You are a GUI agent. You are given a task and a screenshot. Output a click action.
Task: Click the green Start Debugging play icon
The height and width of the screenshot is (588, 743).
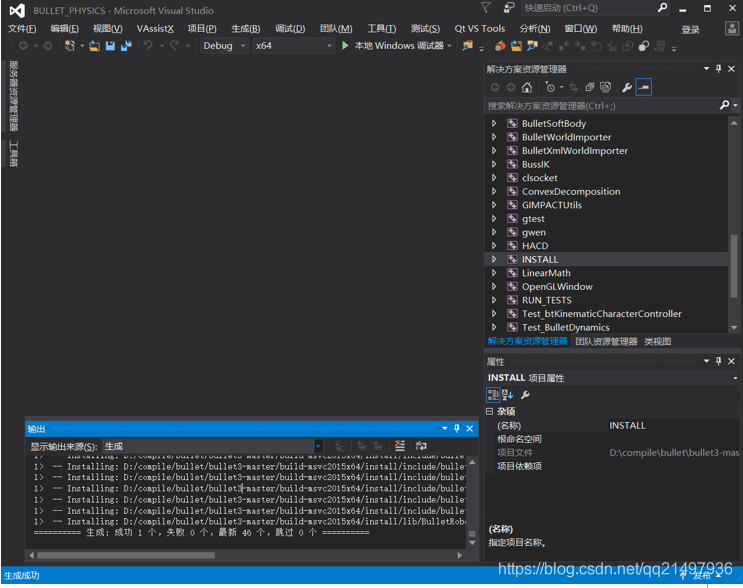point(345,45)
